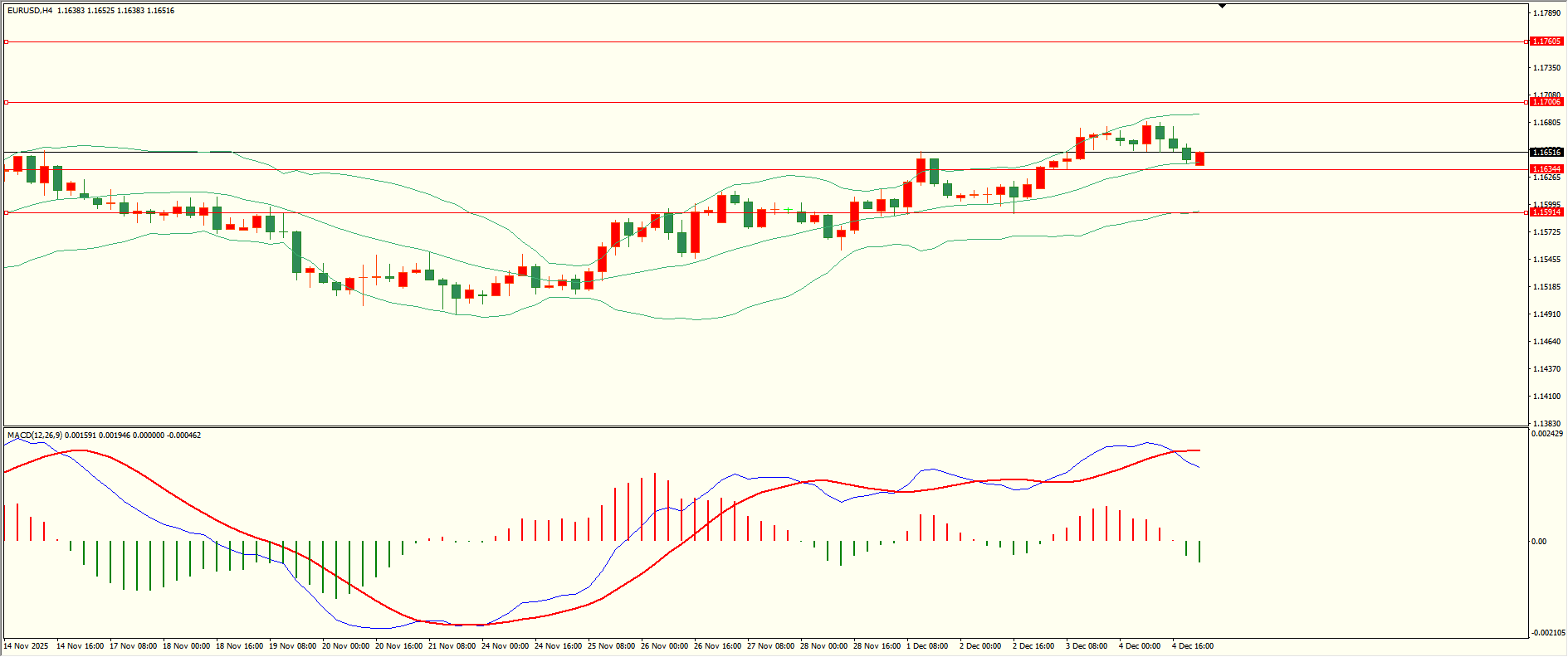This screenshot has height=657, width=1568.
Task: Click right anchor square of 1.17605 line
Action: [x=1526, y=41]
